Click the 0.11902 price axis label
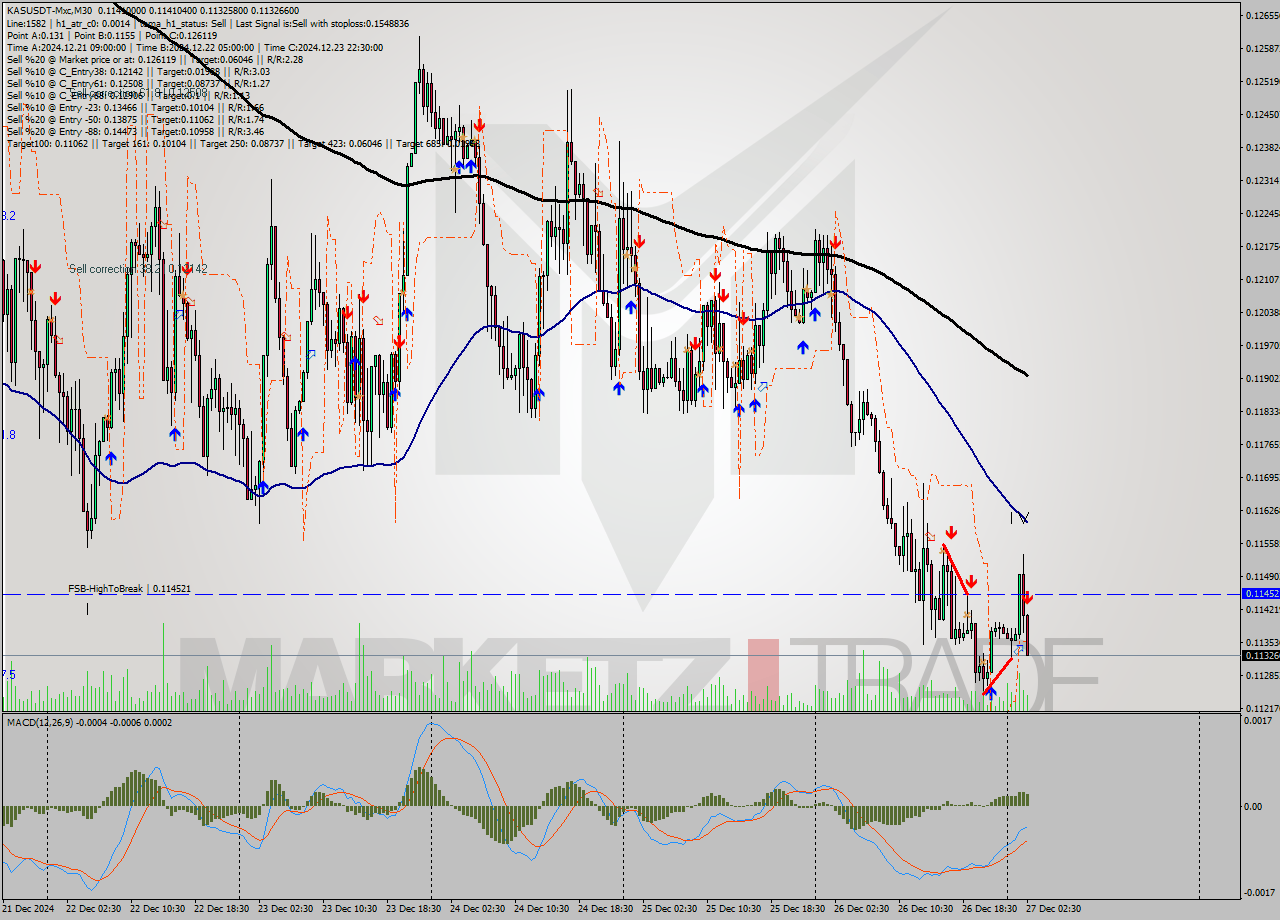The height and width of the screenshot is (920, 1280). (1261, 379)
